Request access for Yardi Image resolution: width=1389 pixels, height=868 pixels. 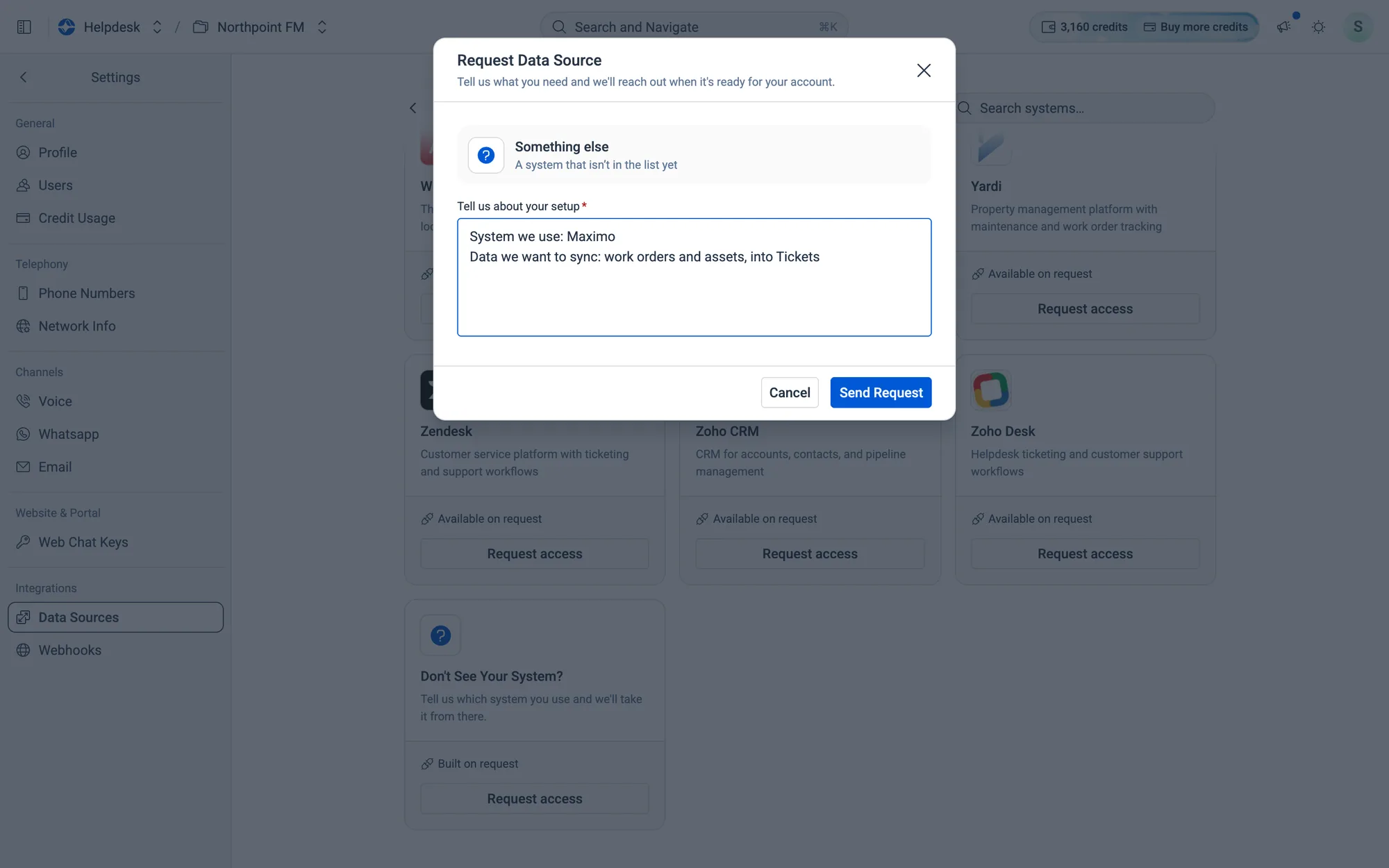[1085, 309]
